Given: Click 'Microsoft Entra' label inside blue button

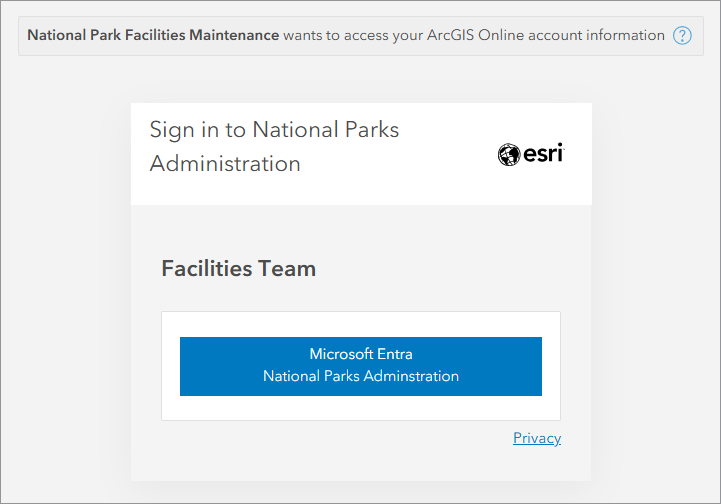Looking at the screenshot, I should coord(361,354).
